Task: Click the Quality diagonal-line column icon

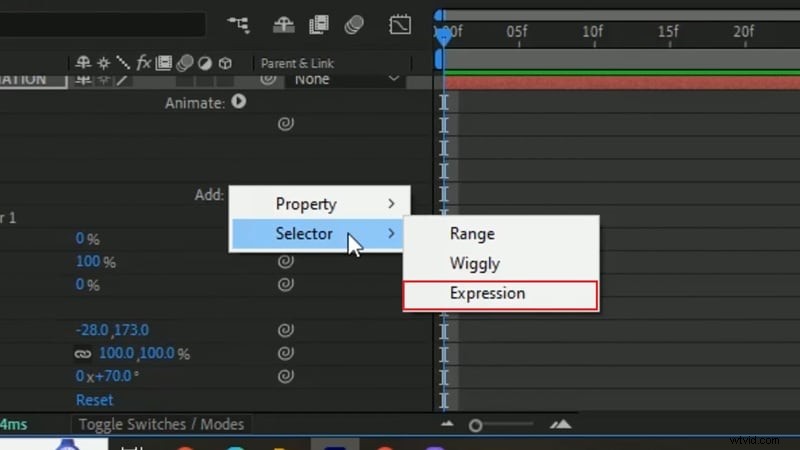Action: pos(123,63)
